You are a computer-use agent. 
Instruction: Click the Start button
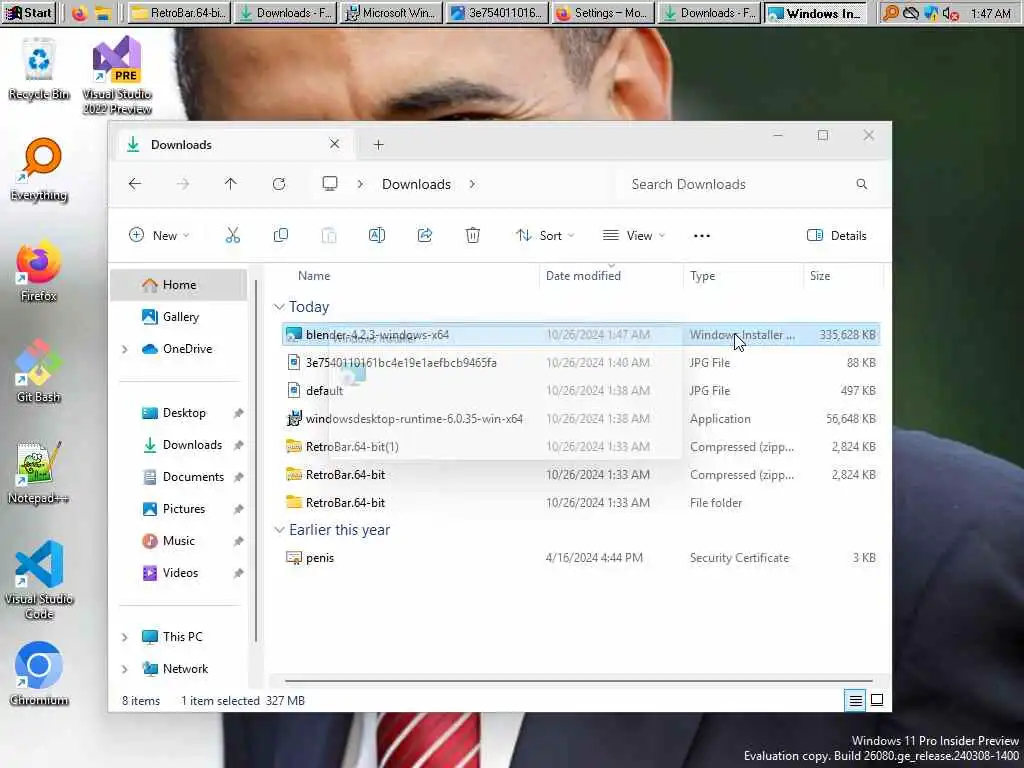pos(29,13)
